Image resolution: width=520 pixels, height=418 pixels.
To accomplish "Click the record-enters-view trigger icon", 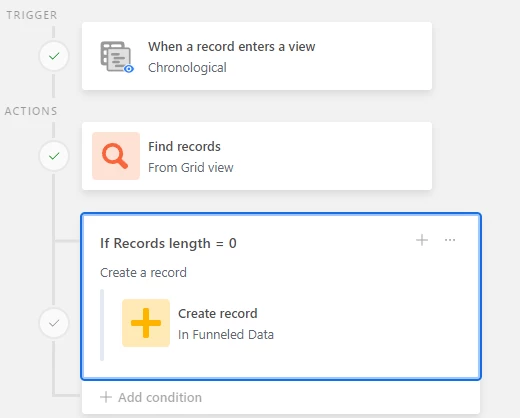I will coord(117,57).
